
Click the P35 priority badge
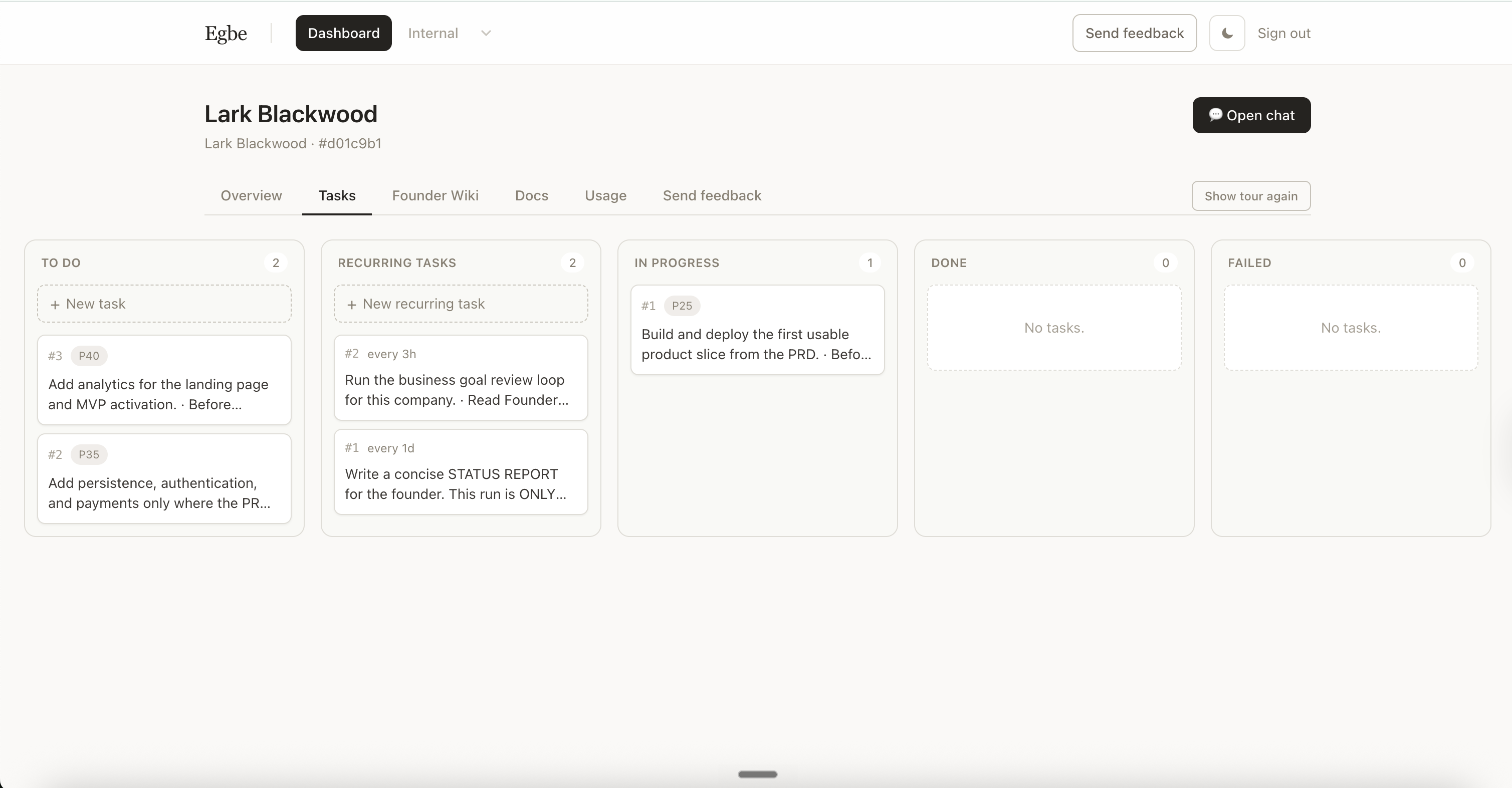(89, 454)
